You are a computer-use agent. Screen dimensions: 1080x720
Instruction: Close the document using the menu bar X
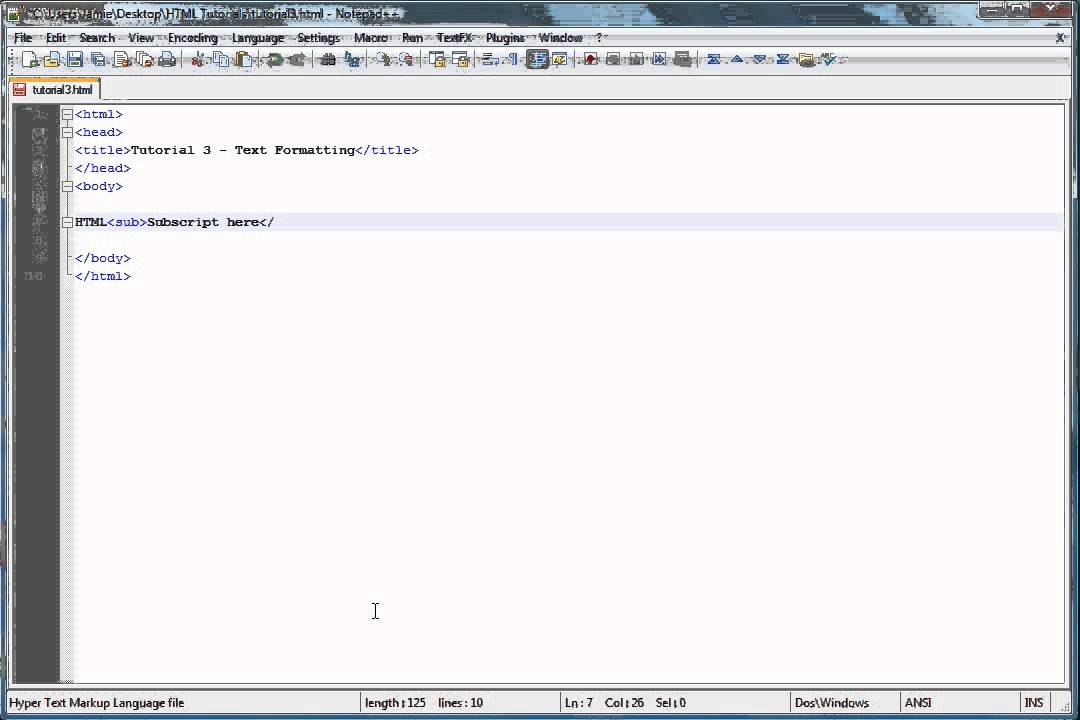[1061, 38]
